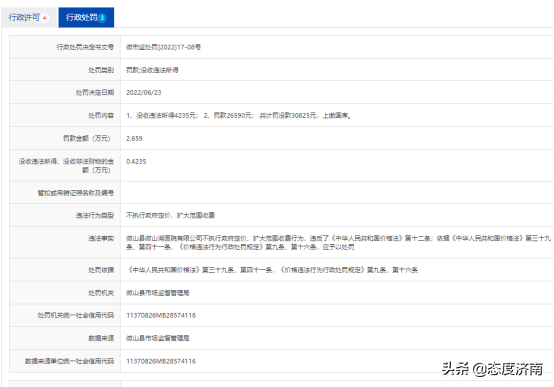Click the 违法行为类型 label
The width and height of the screenshot is (554, 387).
tap(95, 215)
